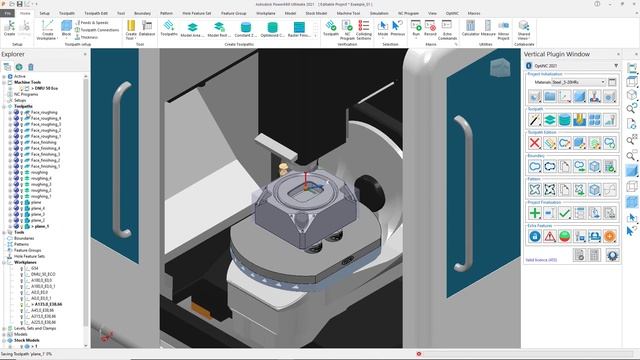
Task: Click Feeds & Speeds button
Action: click(x=92, y=23)
